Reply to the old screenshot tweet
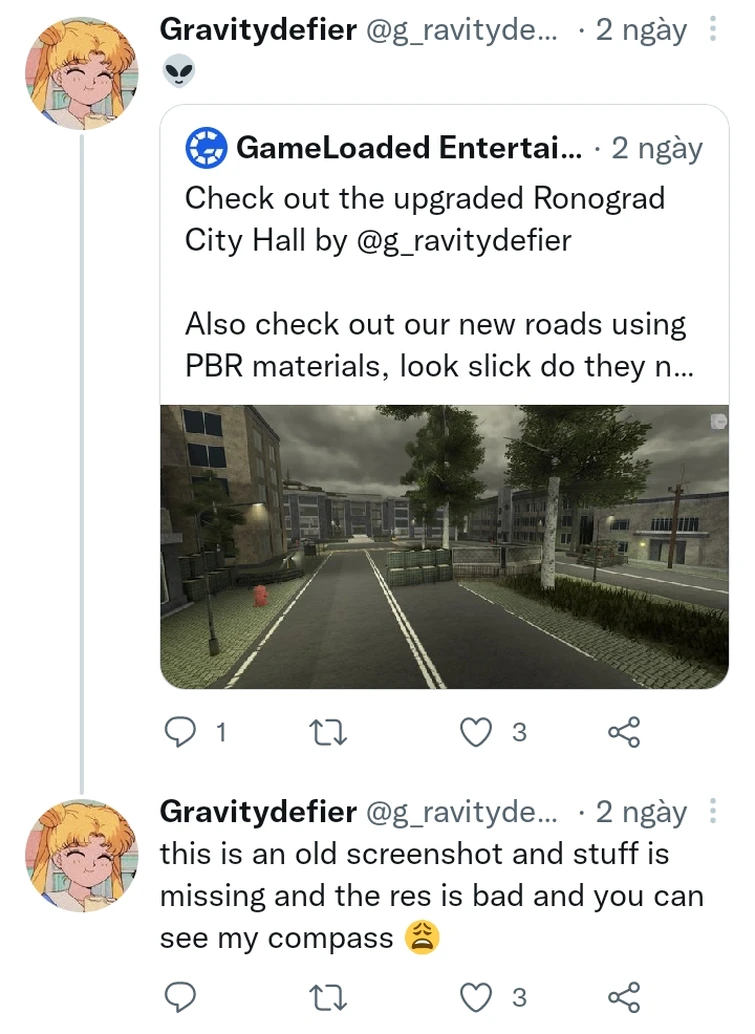 tap(180, 997)
